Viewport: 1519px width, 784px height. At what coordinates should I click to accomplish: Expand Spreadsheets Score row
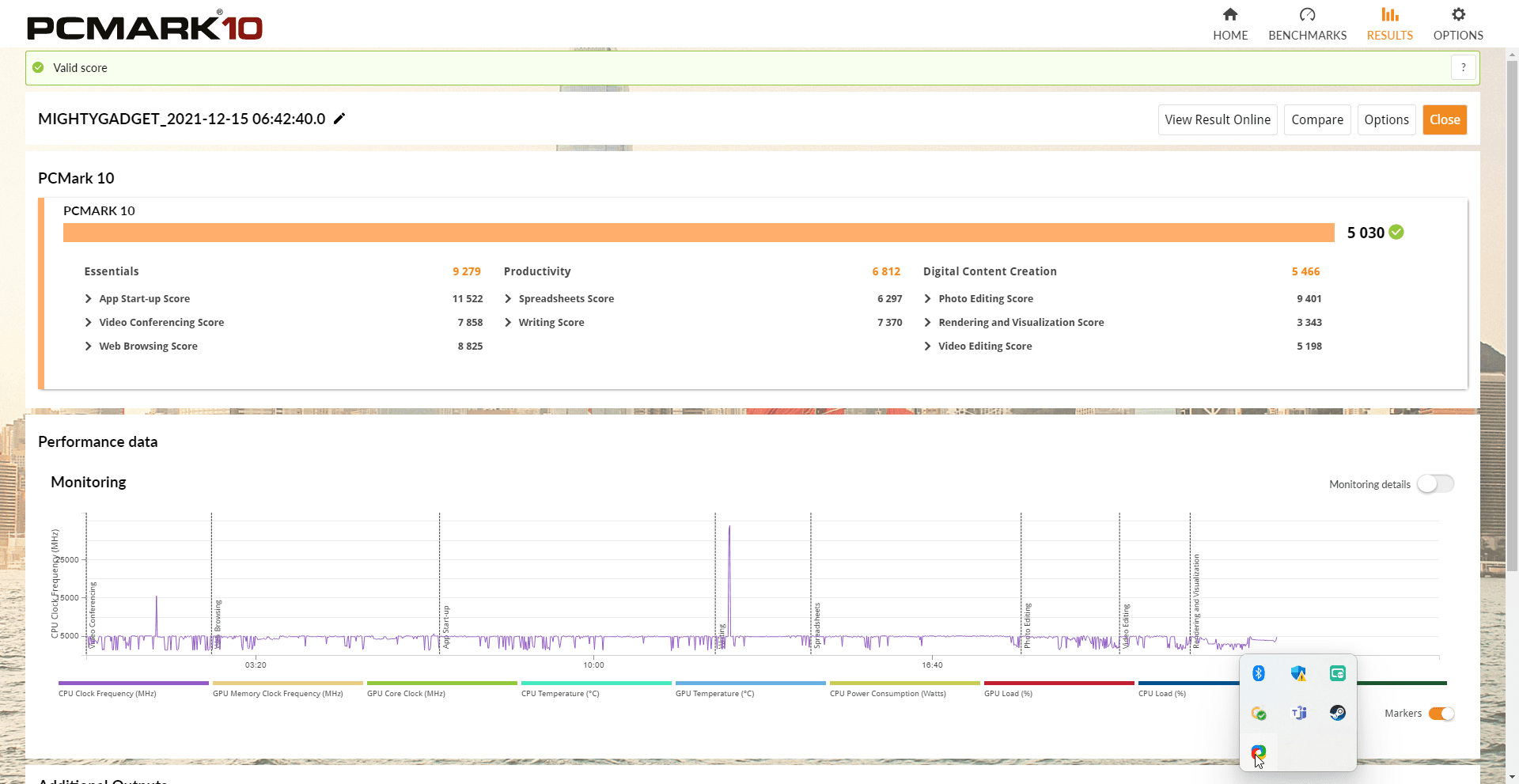pyautogui.click(x=508, y=299)
